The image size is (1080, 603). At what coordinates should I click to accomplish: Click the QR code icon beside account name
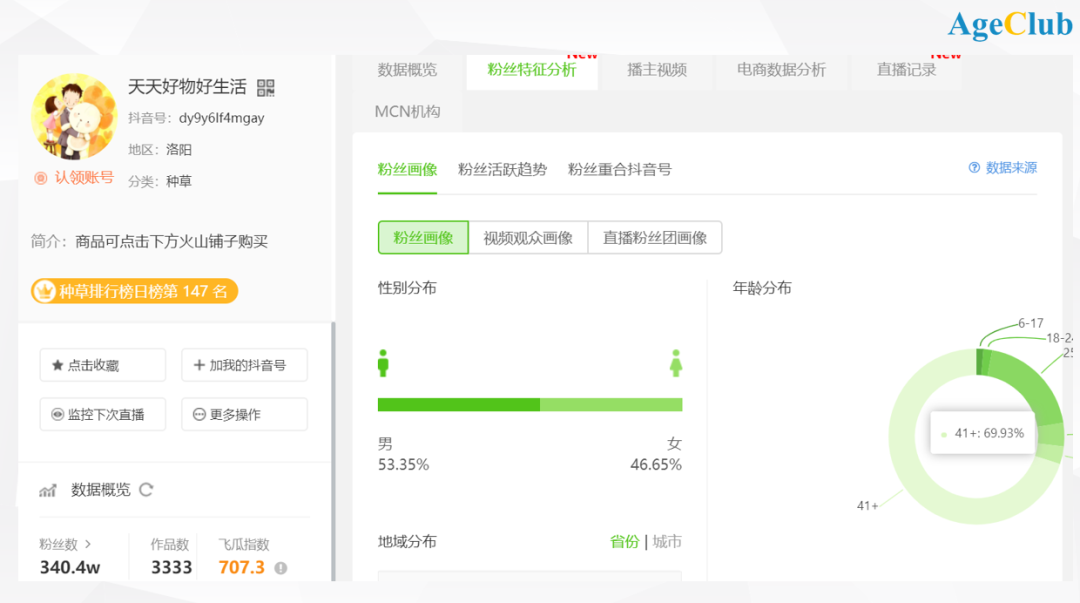pos(265,88)
